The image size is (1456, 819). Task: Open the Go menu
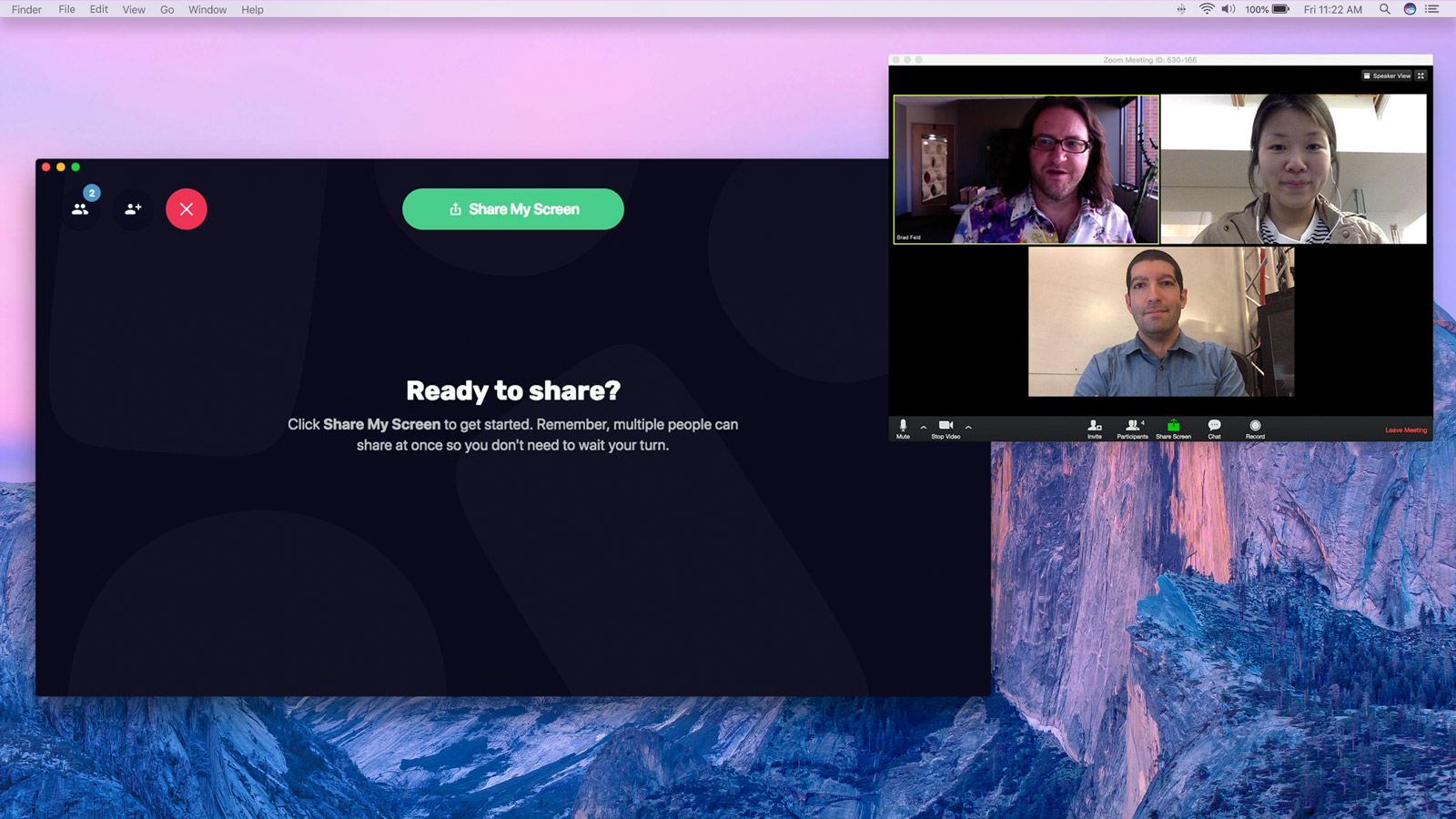pyautogui.click(x=167, y=9)
